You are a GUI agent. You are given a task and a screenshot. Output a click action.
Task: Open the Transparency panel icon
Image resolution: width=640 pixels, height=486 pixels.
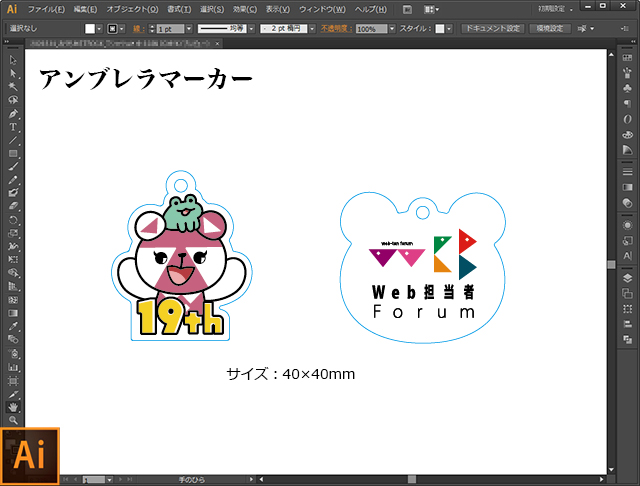pyautogui.click(x=627, y=203)
